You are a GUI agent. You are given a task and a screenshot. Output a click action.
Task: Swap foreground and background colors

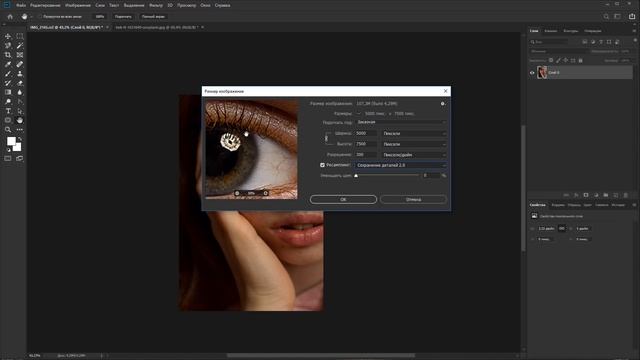click(20, 139)
